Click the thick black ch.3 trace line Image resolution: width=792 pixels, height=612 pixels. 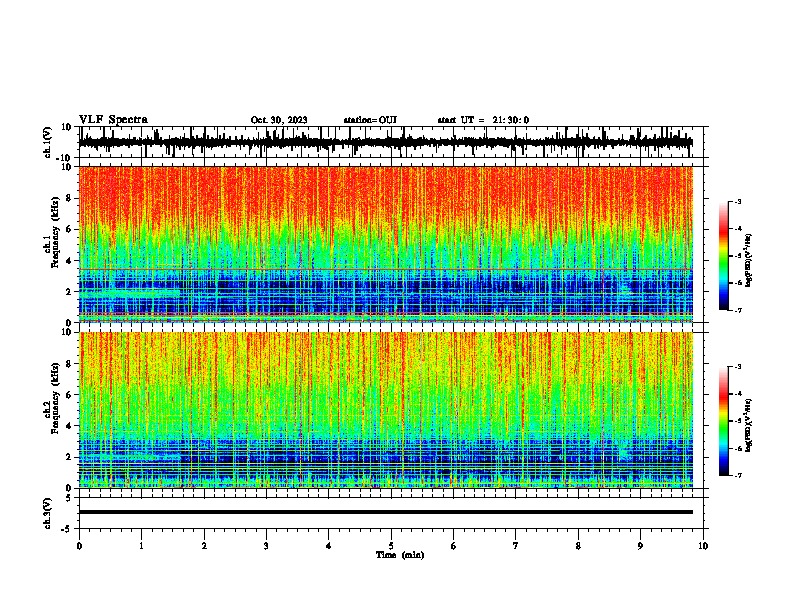point(385,512)
